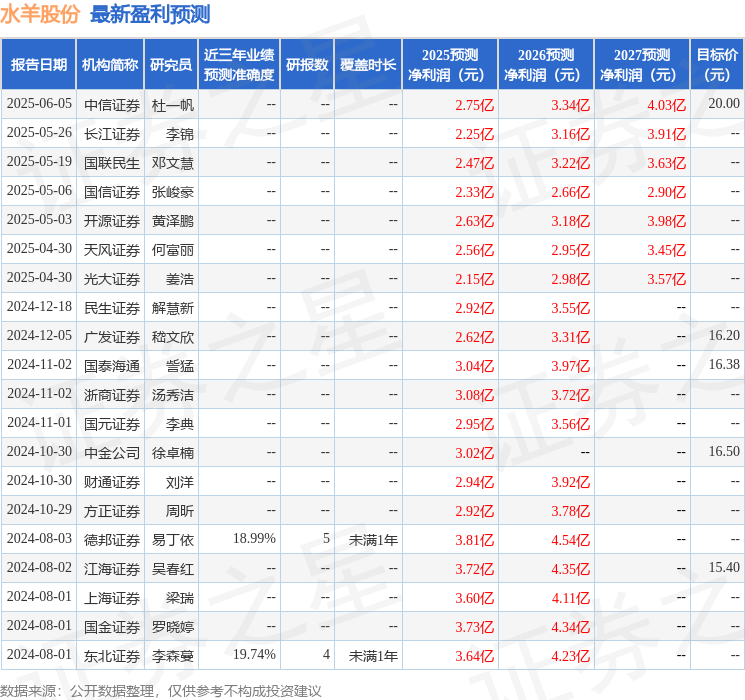
Task: Click the 3.81亿 2025 forecast value
Action: [x=475, y=540]
